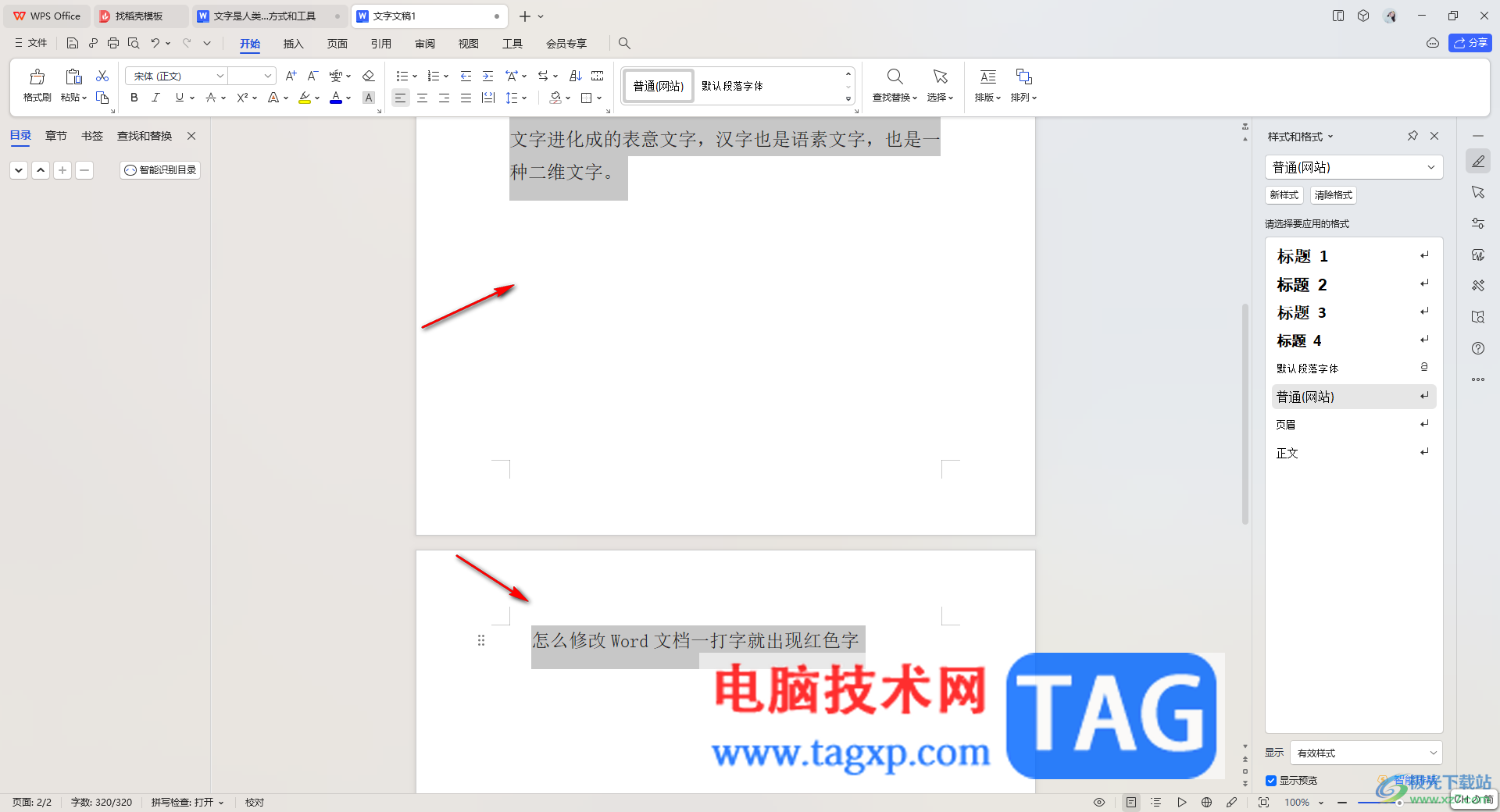Click the fullscreen focus icon in status bar
The image size is (1500, 812).
1263,802
